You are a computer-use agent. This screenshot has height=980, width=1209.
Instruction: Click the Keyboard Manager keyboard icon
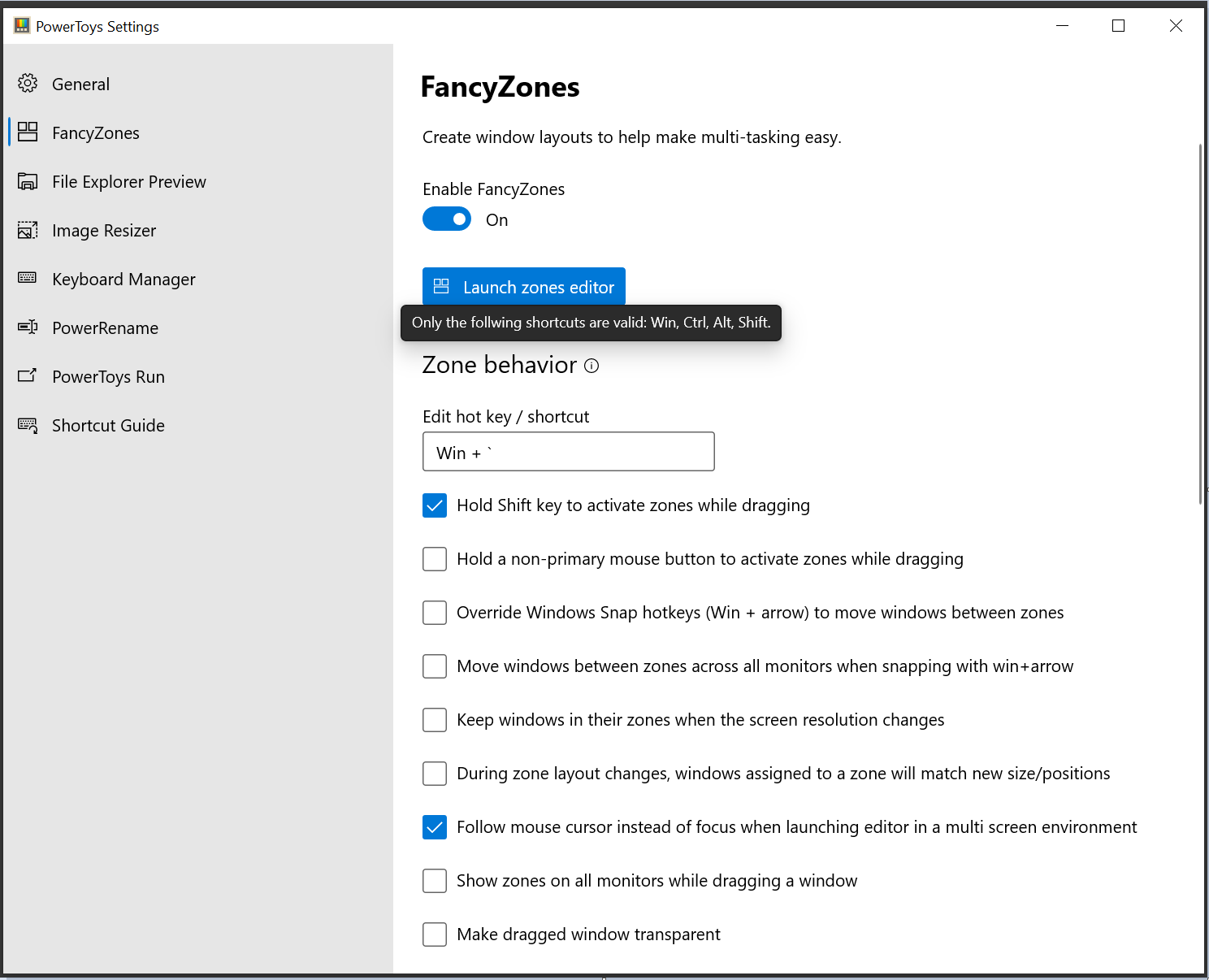(x=27, y=279)
